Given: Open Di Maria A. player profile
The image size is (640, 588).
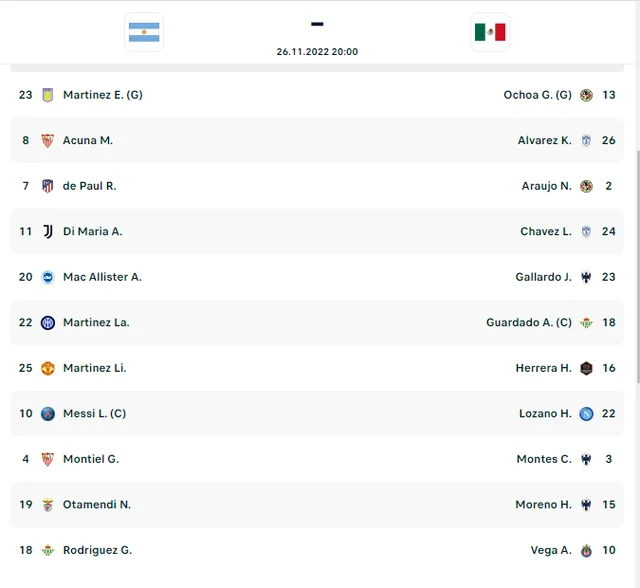Looking at the screenshot, I should 93,231.
